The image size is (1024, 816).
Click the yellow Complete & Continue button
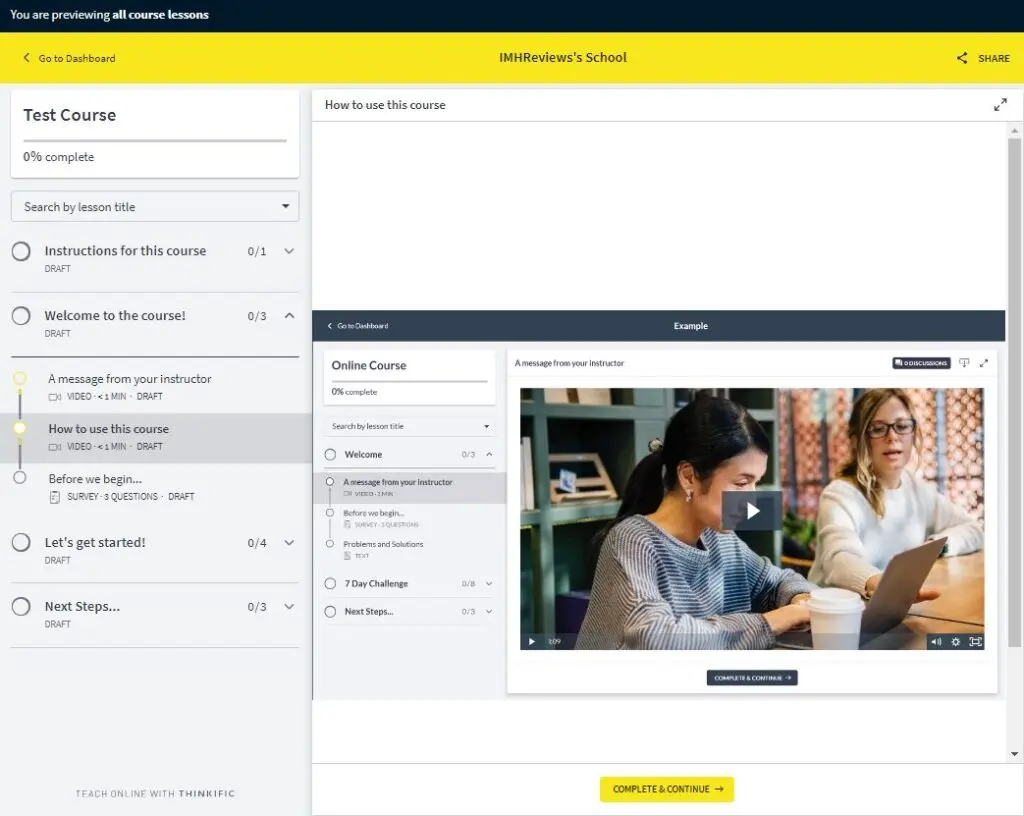click(x=667, y=789)
